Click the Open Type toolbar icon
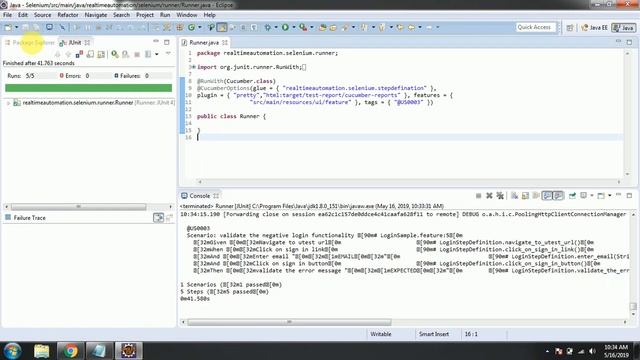This screenshot has height=360, width=640. (322, 27)
